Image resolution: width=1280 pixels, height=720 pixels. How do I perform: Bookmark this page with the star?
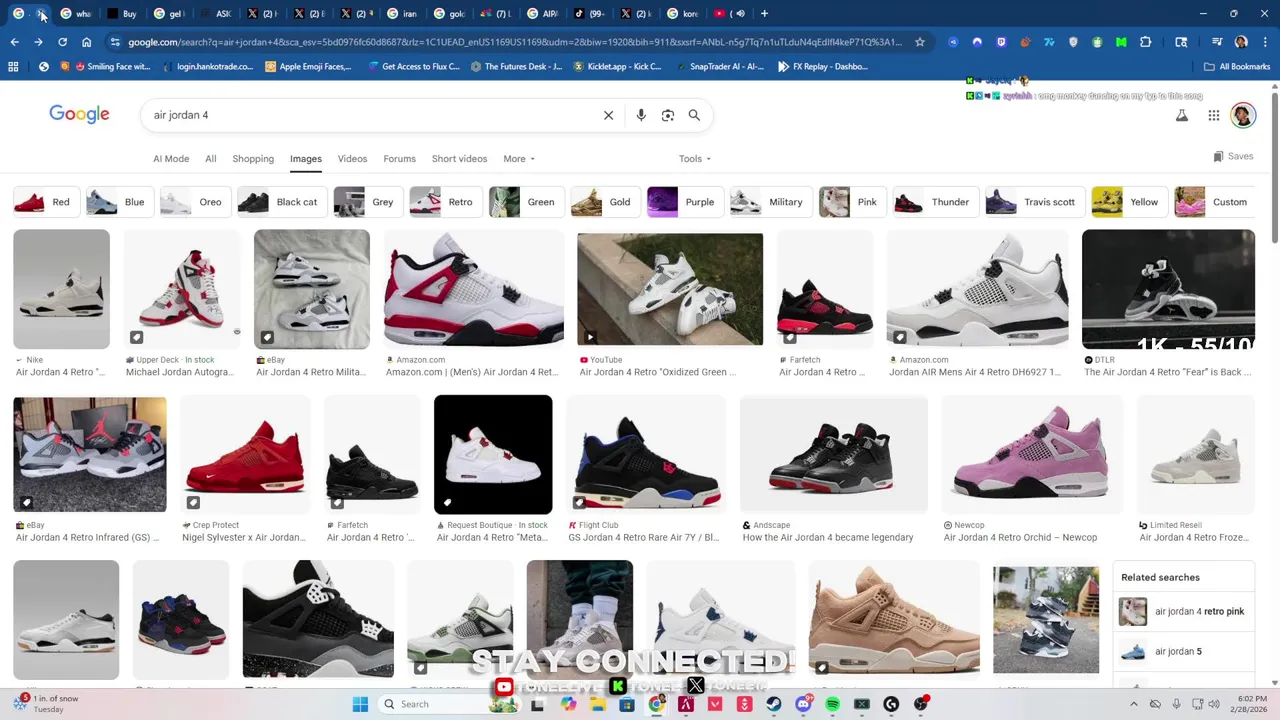(920, 42)
